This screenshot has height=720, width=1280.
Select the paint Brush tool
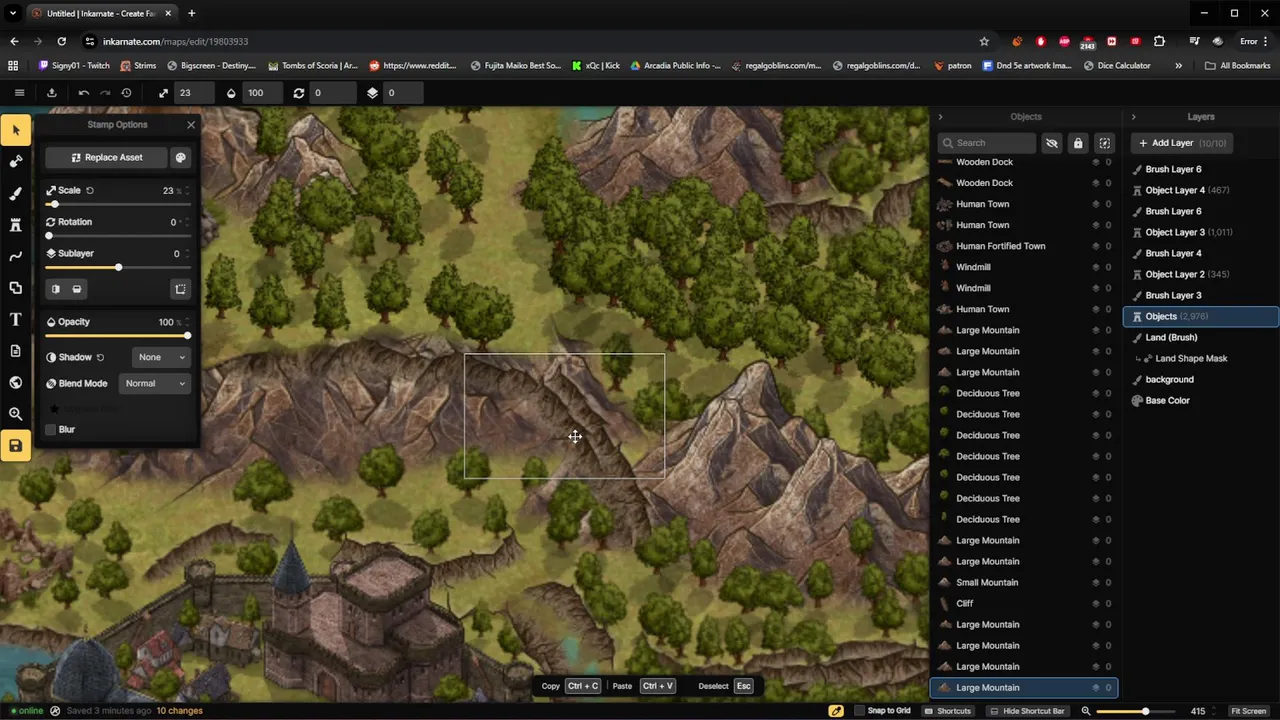click(x=15, y=193)
